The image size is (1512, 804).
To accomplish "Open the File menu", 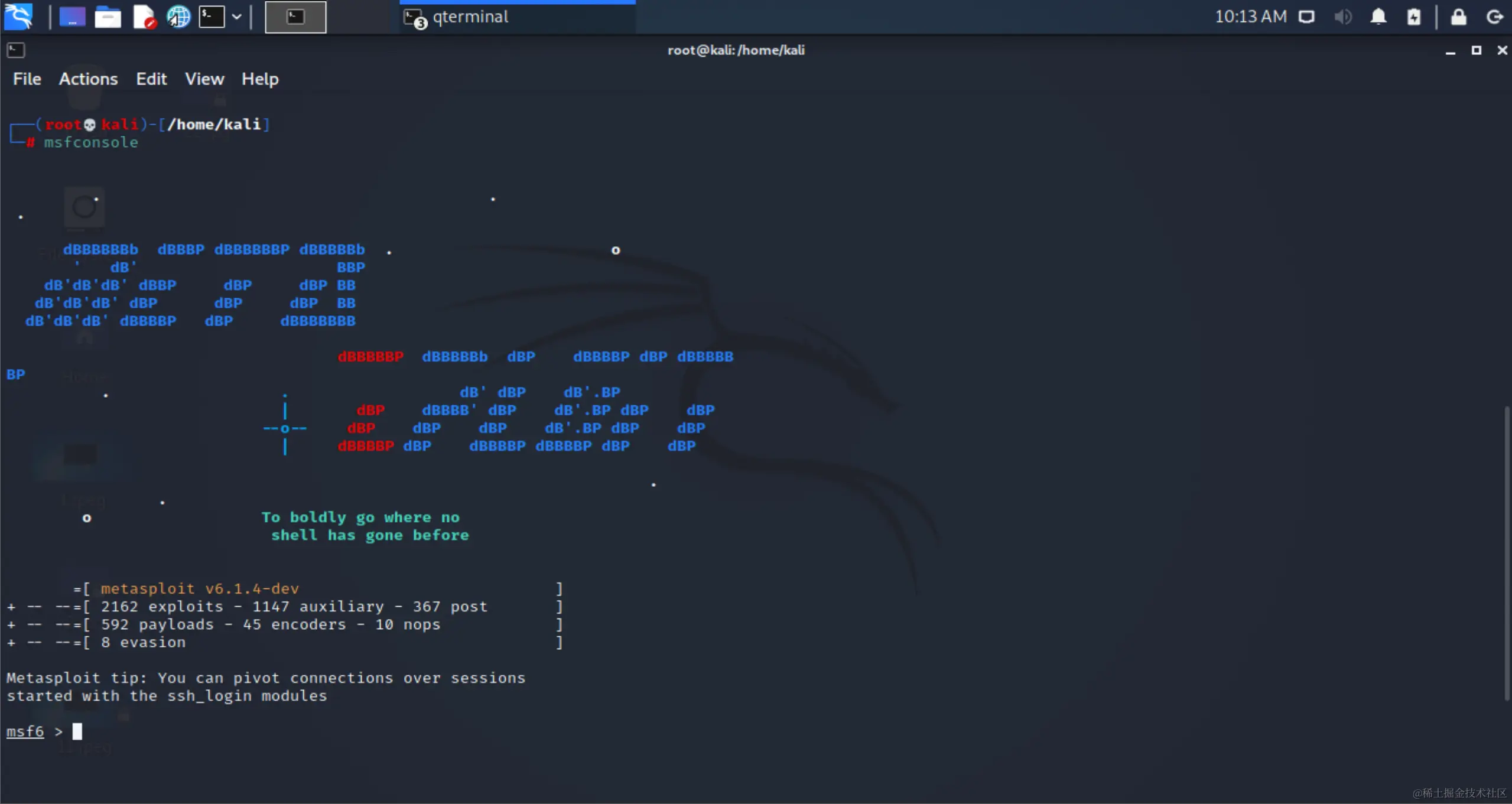I will coord(27,79).
